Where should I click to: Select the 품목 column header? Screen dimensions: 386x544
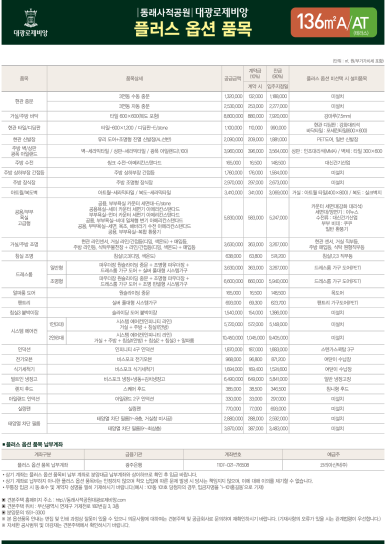24,79
